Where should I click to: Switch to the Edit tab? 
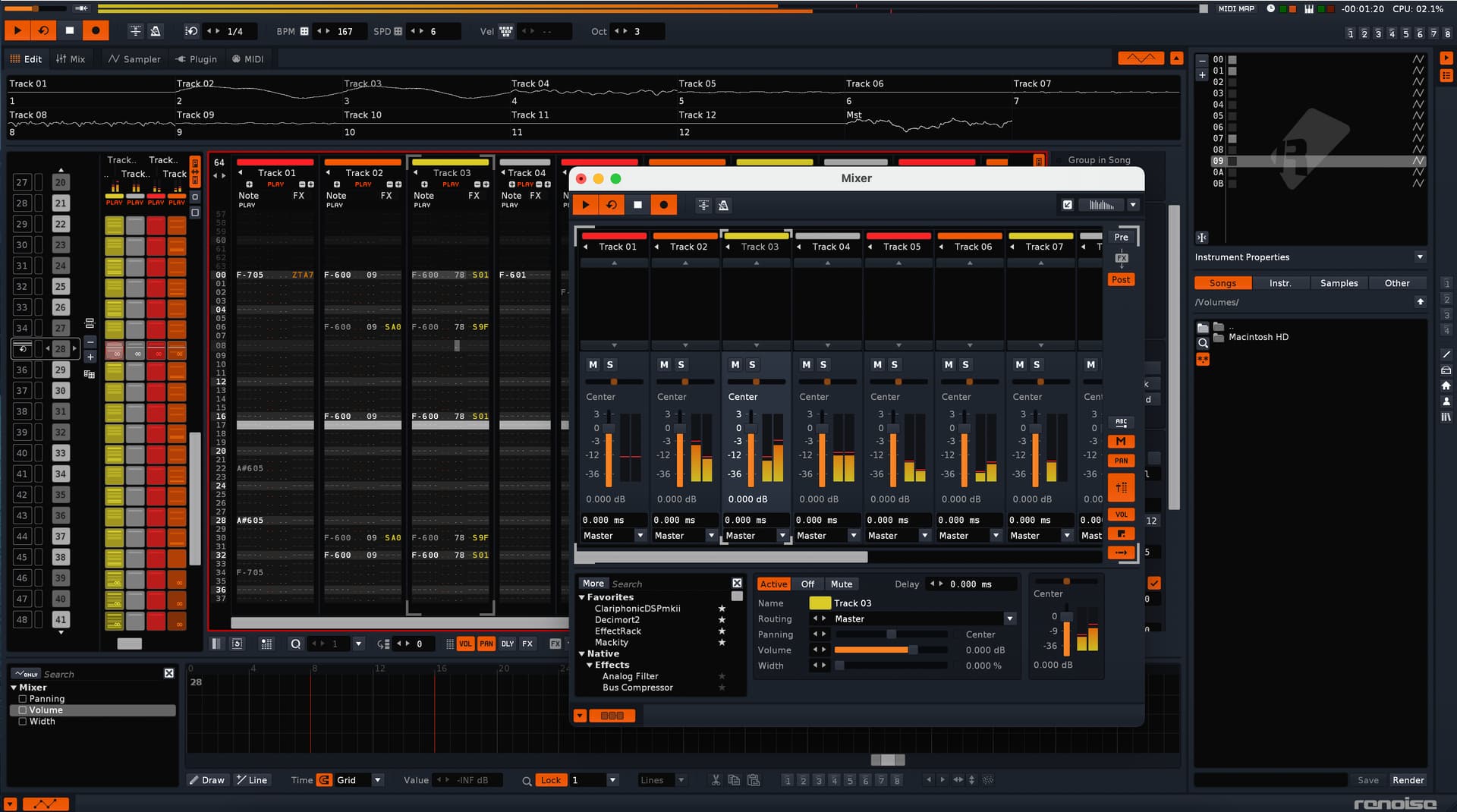click(26, 58)
